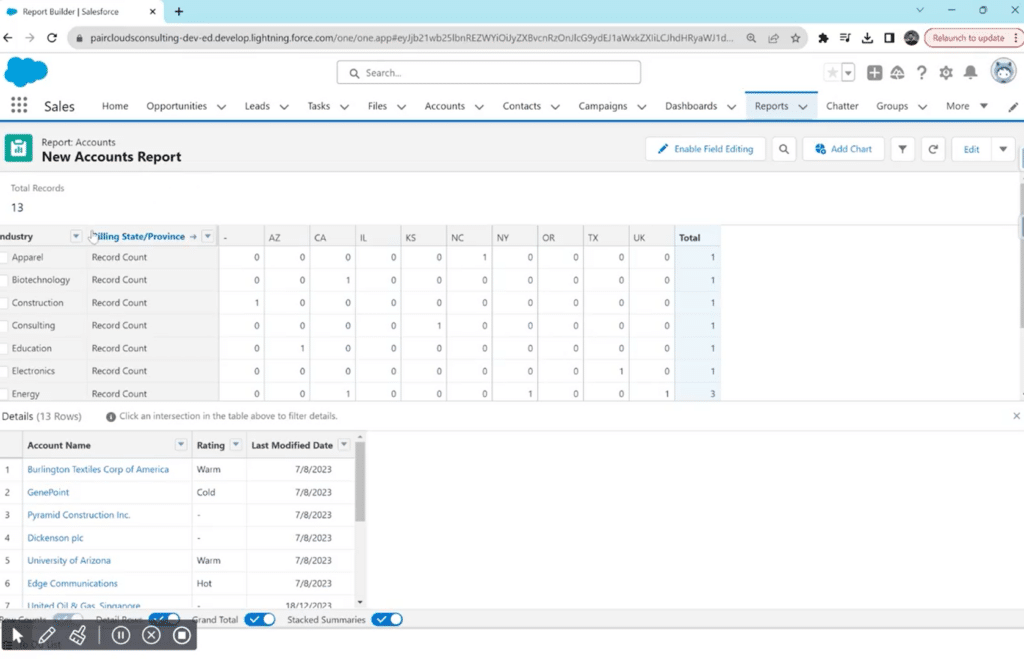This screenshot has height=659, width=1024.
Task: Open the Billing State/Province column dropdown
Action: coord(207,236)
